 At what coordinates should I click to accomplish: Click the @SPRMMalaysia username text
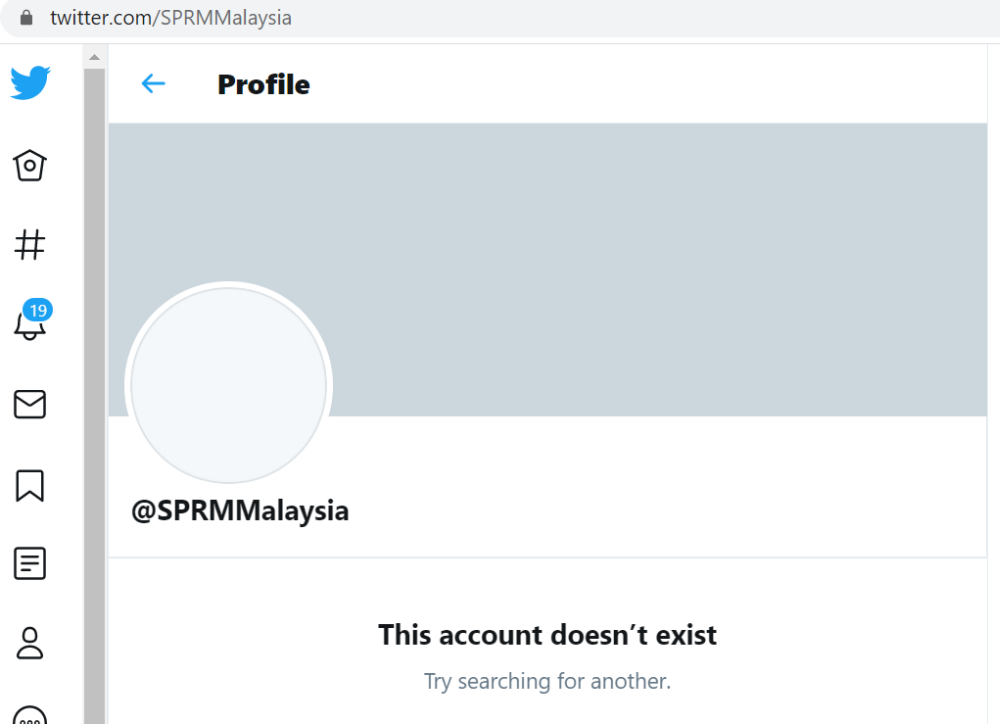240,511
